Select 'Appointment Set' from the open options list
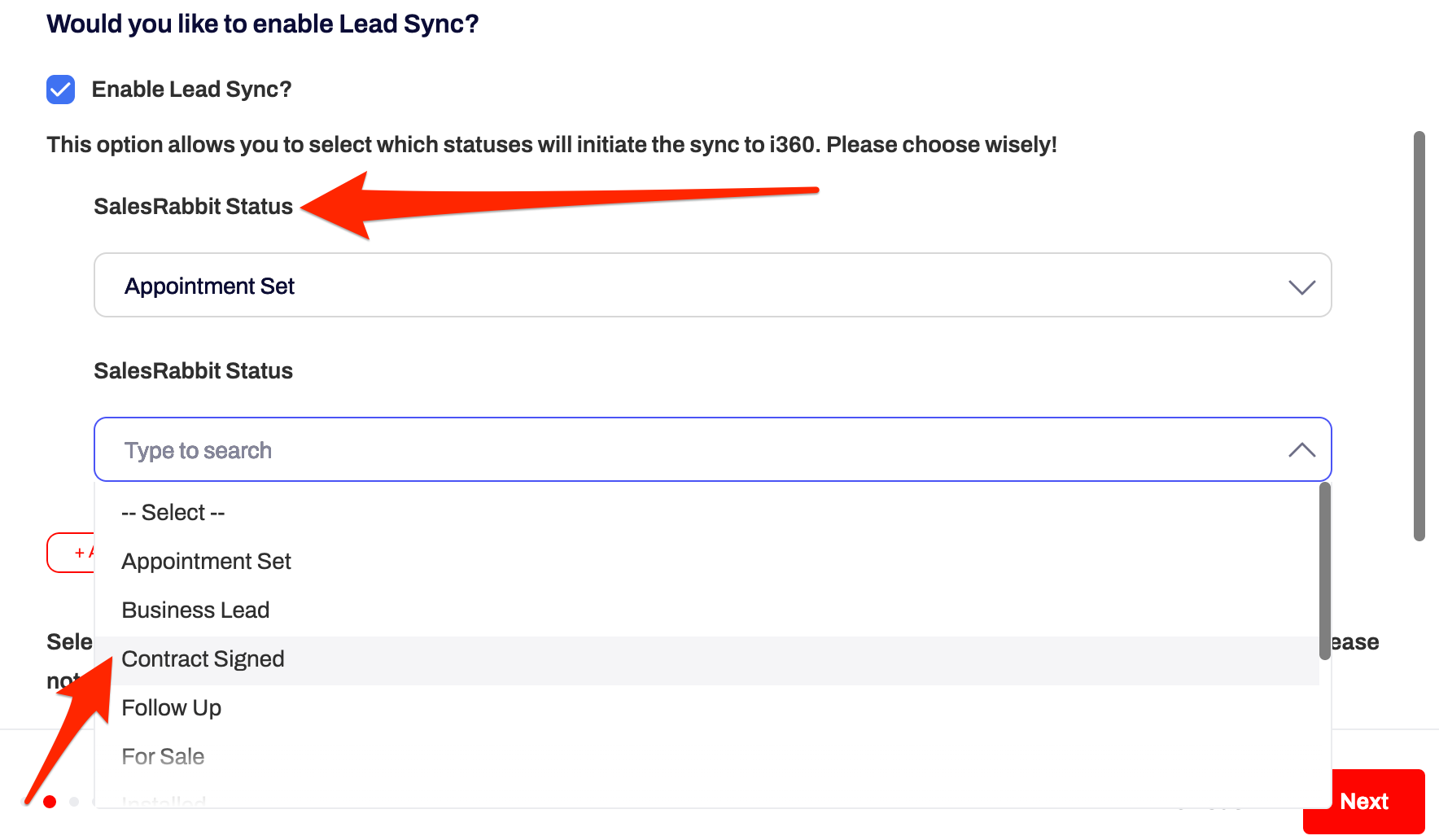This screenshot has height=840, width=1439. point(207,562)
